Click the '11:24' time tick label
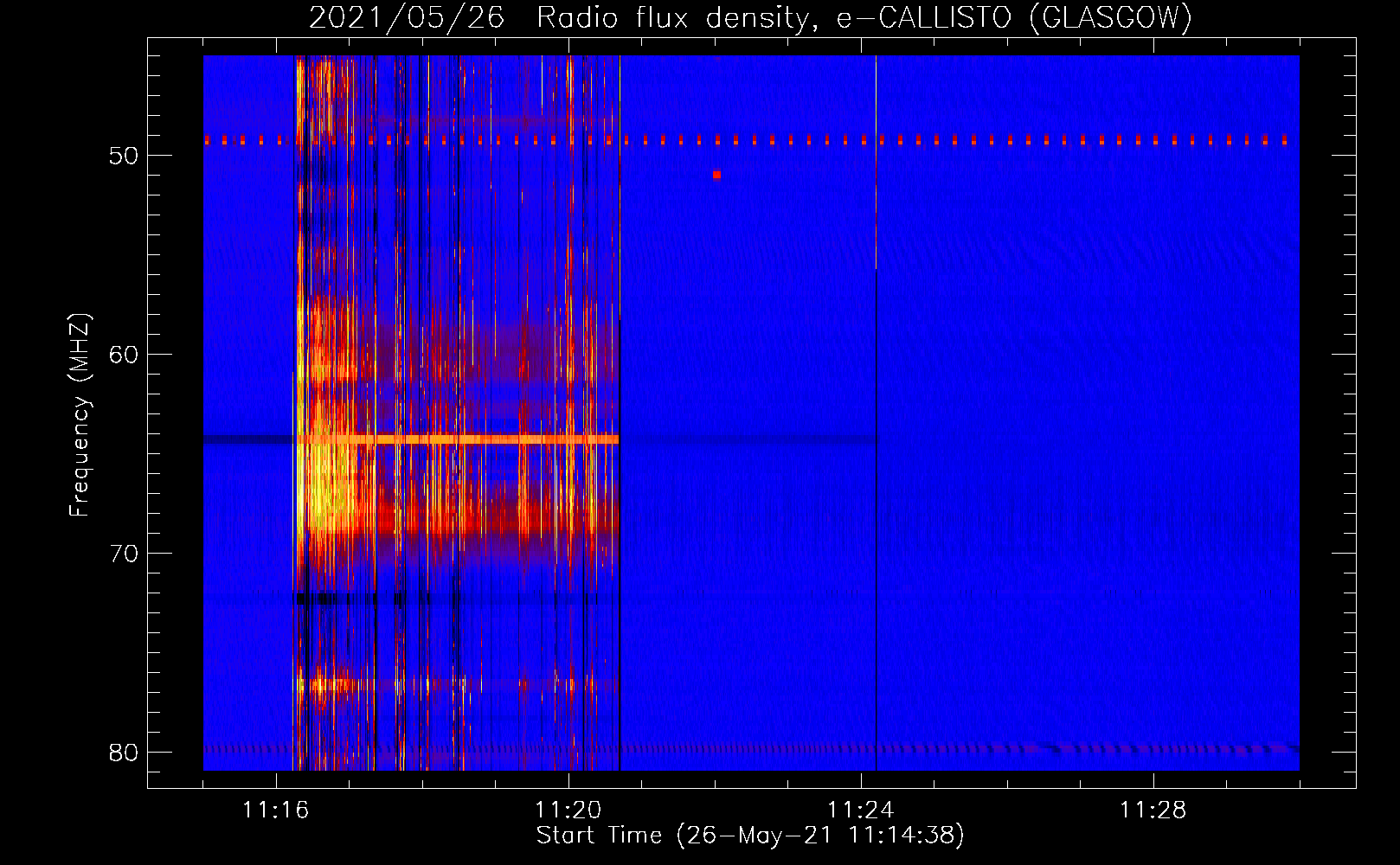This screenshot has height=865, width=1400. (x=861, y=811)
